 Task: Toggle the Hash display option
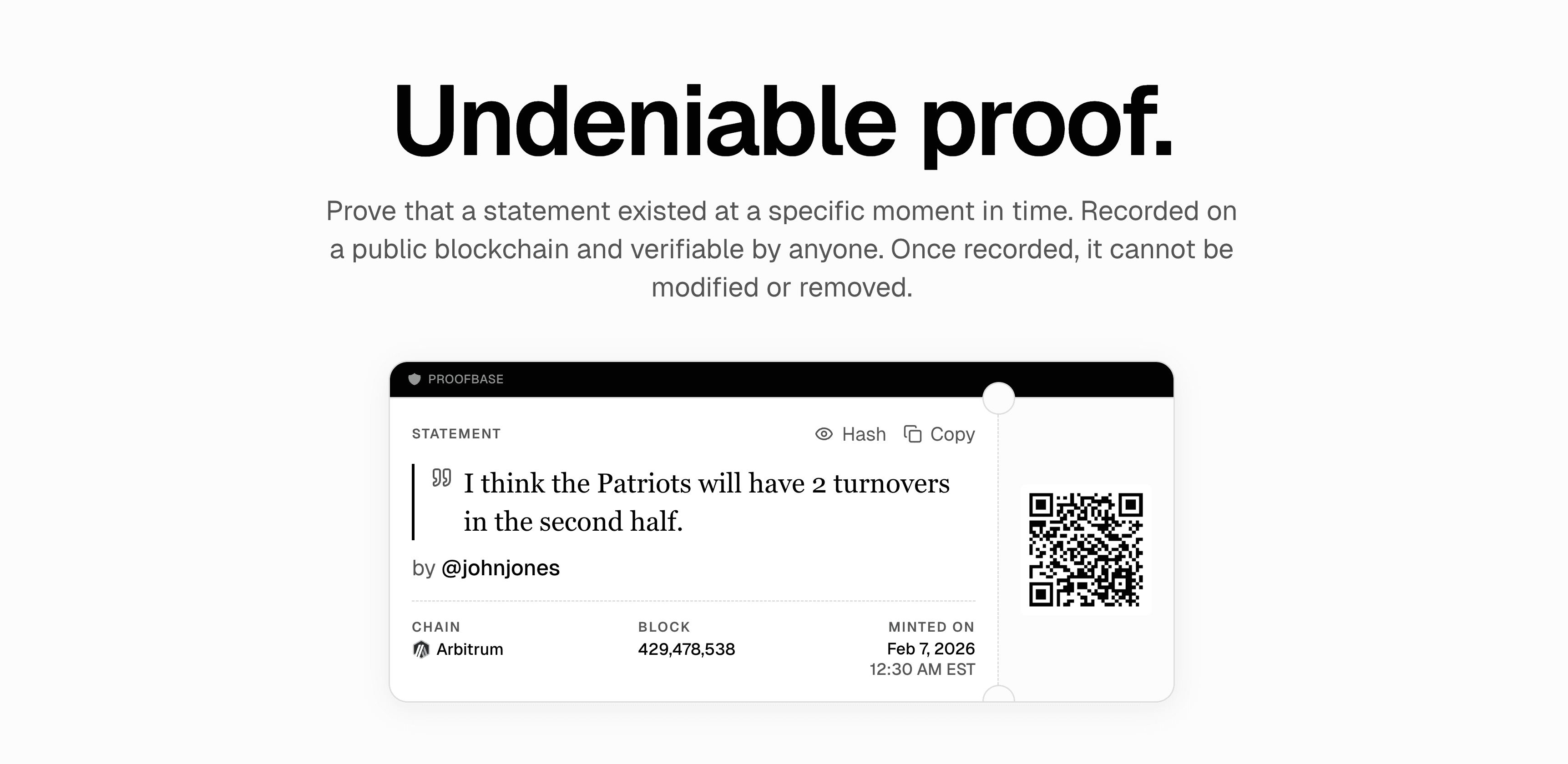coord(863,434)
